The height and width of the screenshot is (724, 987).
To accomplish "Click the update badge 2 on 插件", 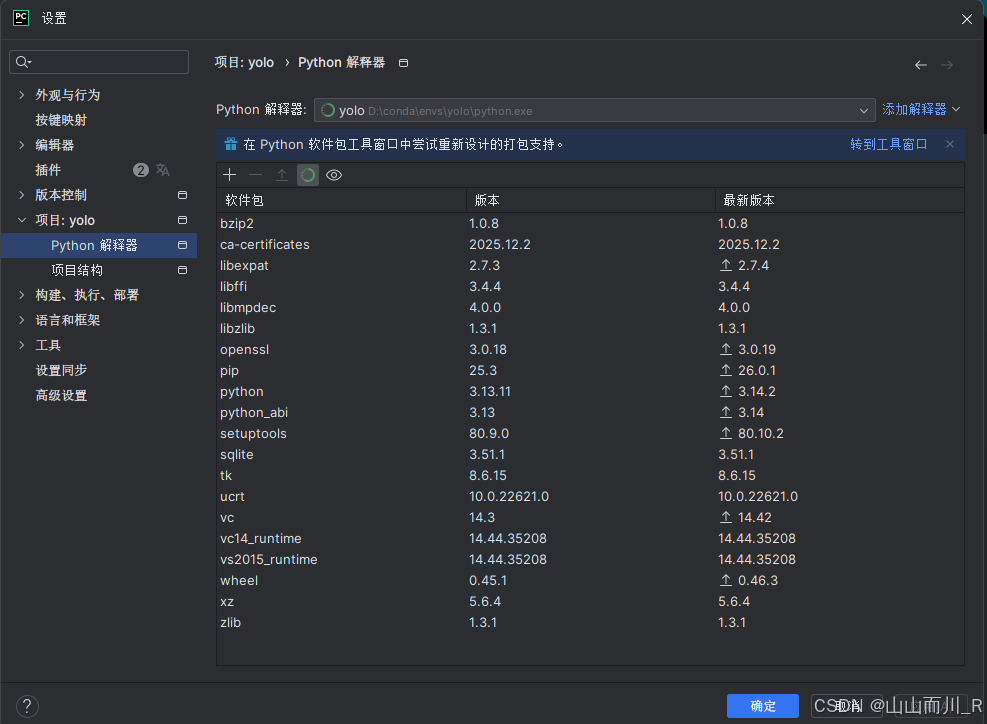I will [x=140, y=170].
